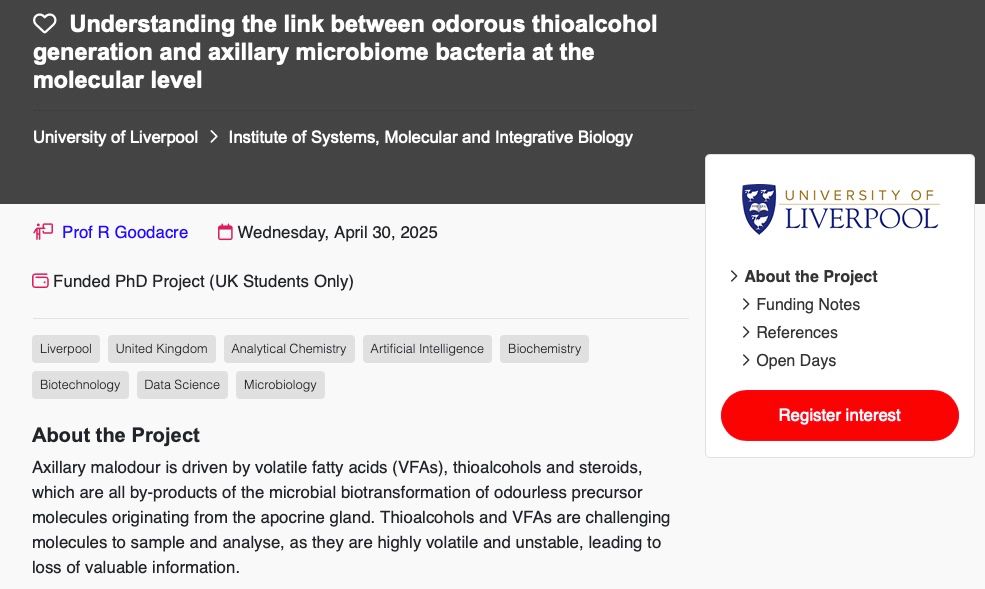Open the Open Days section link
Screen dimensions: 985x589
(796, 360)
